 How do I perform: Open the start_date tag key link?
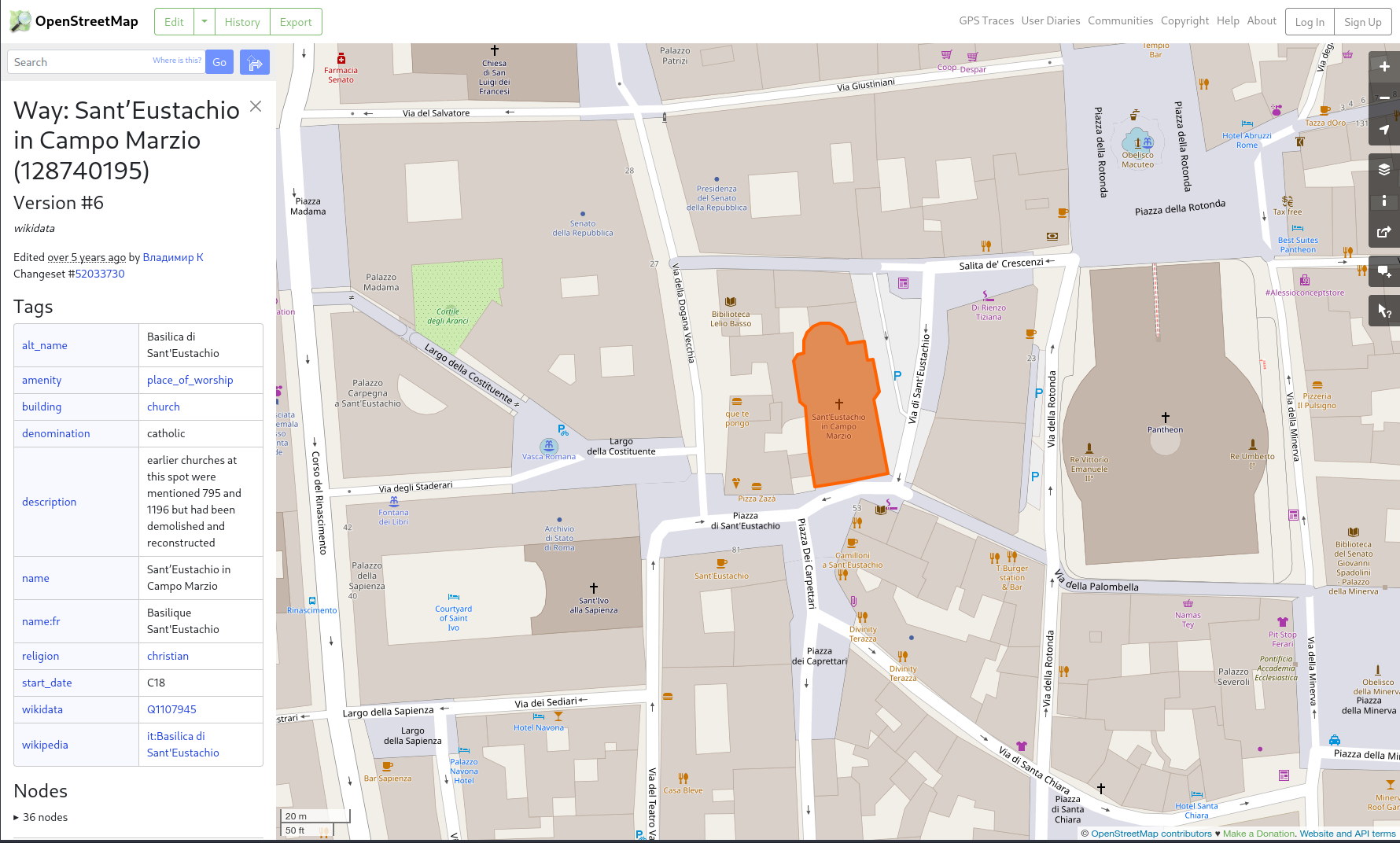(x=47, y=683)
